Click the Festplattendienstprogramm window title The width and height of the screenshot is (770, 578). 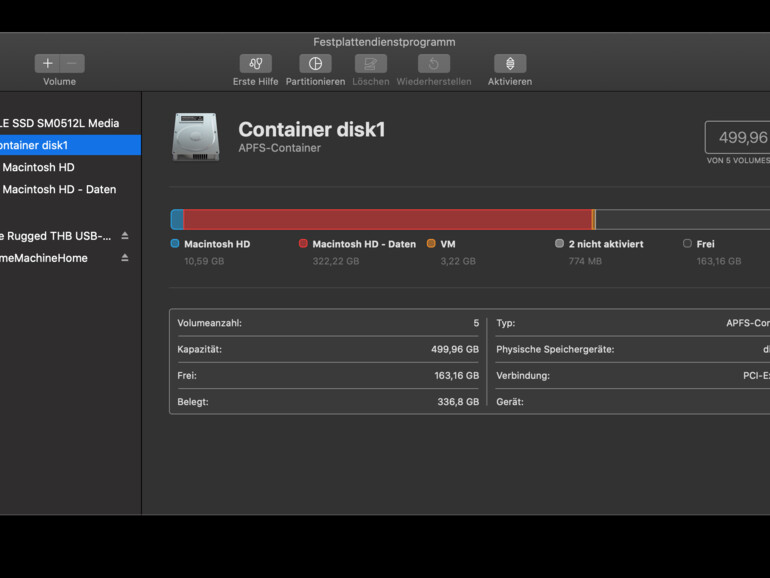[385, 42]
